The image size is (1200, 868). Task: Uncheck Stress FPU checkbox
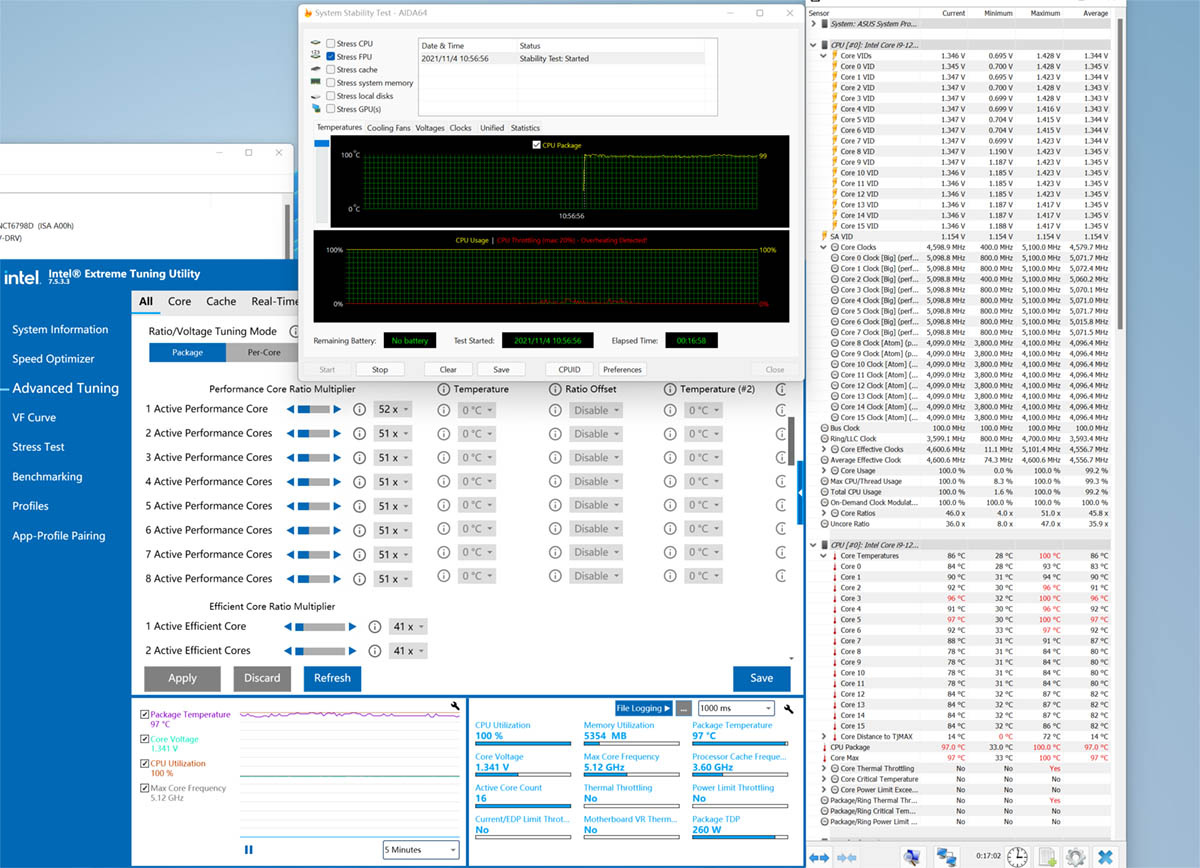coord(330,57)
